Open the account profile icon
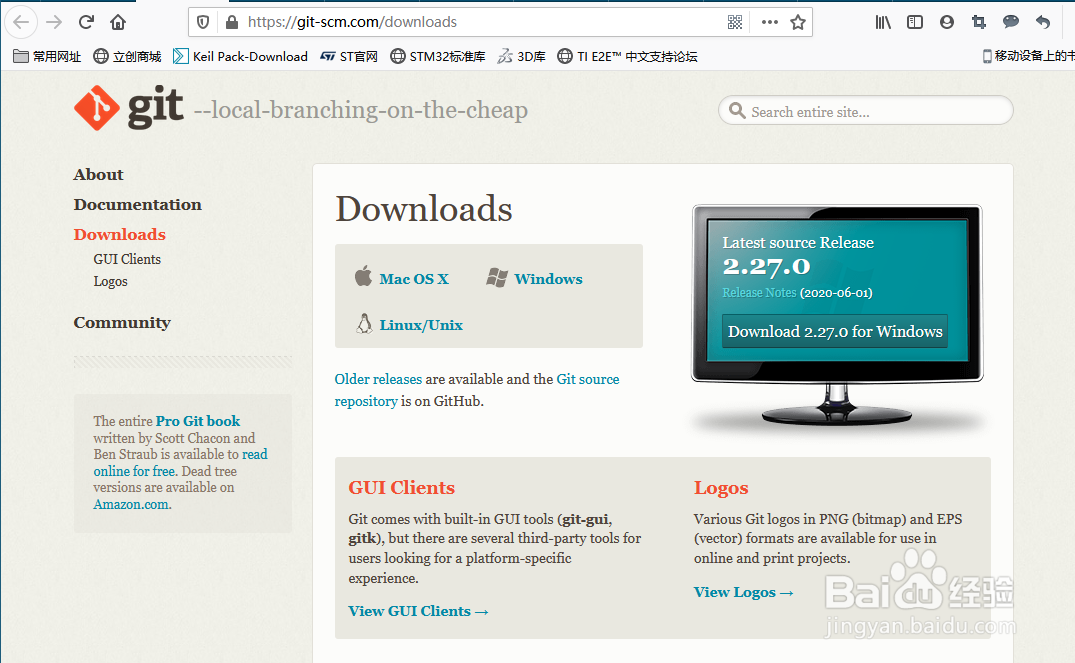The height and width of the screenshot is (663, 1075). [947, 22]
